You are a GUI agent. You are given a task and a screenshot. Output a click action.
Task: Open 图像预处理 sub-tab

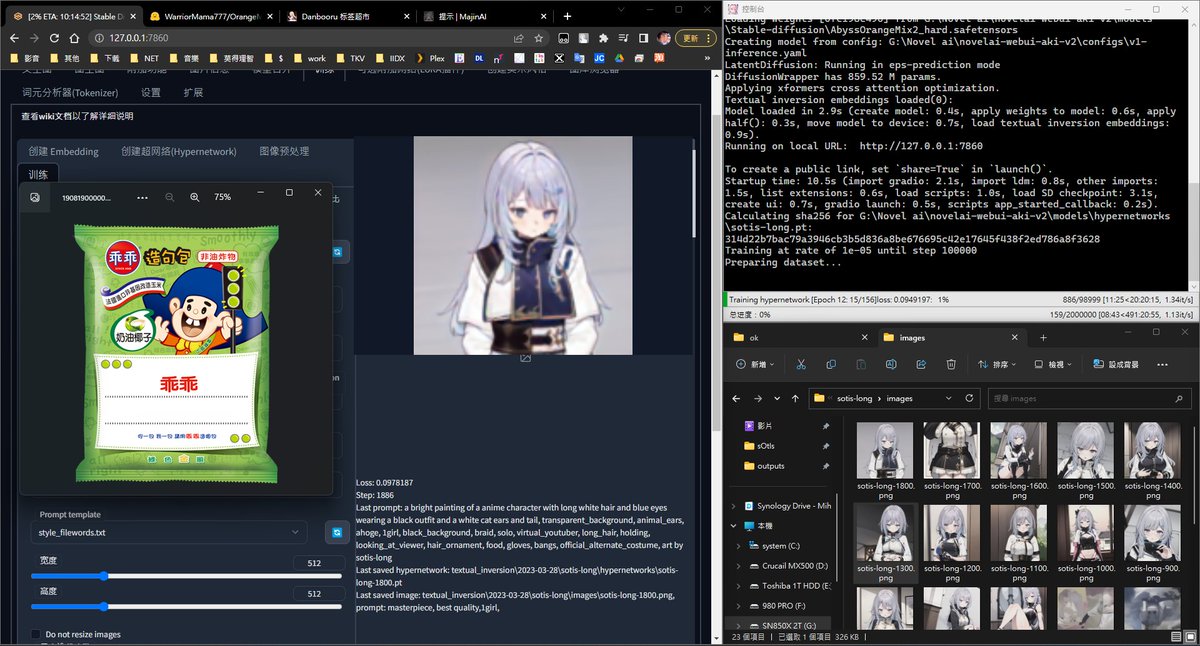pyautogui.click(x=284, y=151)
